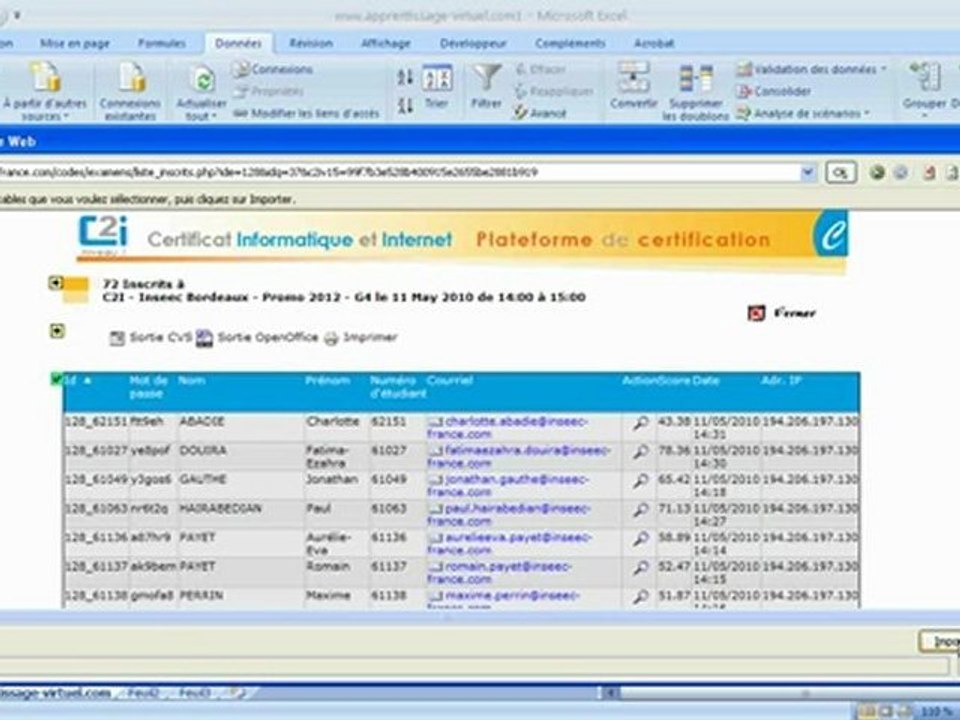Click the Importer button
The width and height of the screenshot is (960, 720).
coord(940,641)
